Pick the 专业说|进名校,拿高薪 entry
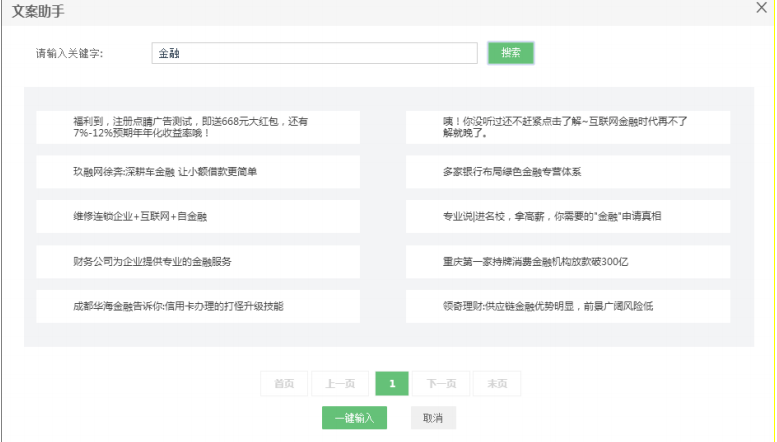Image resolution: width=777 pixels, height=442 pixels. pos(567,216)
